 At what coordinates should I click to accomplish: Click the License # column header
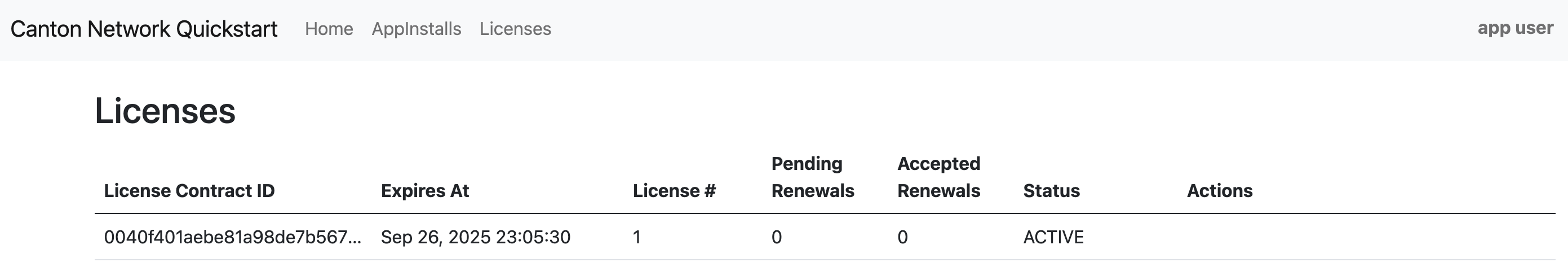tap(674, 191)
